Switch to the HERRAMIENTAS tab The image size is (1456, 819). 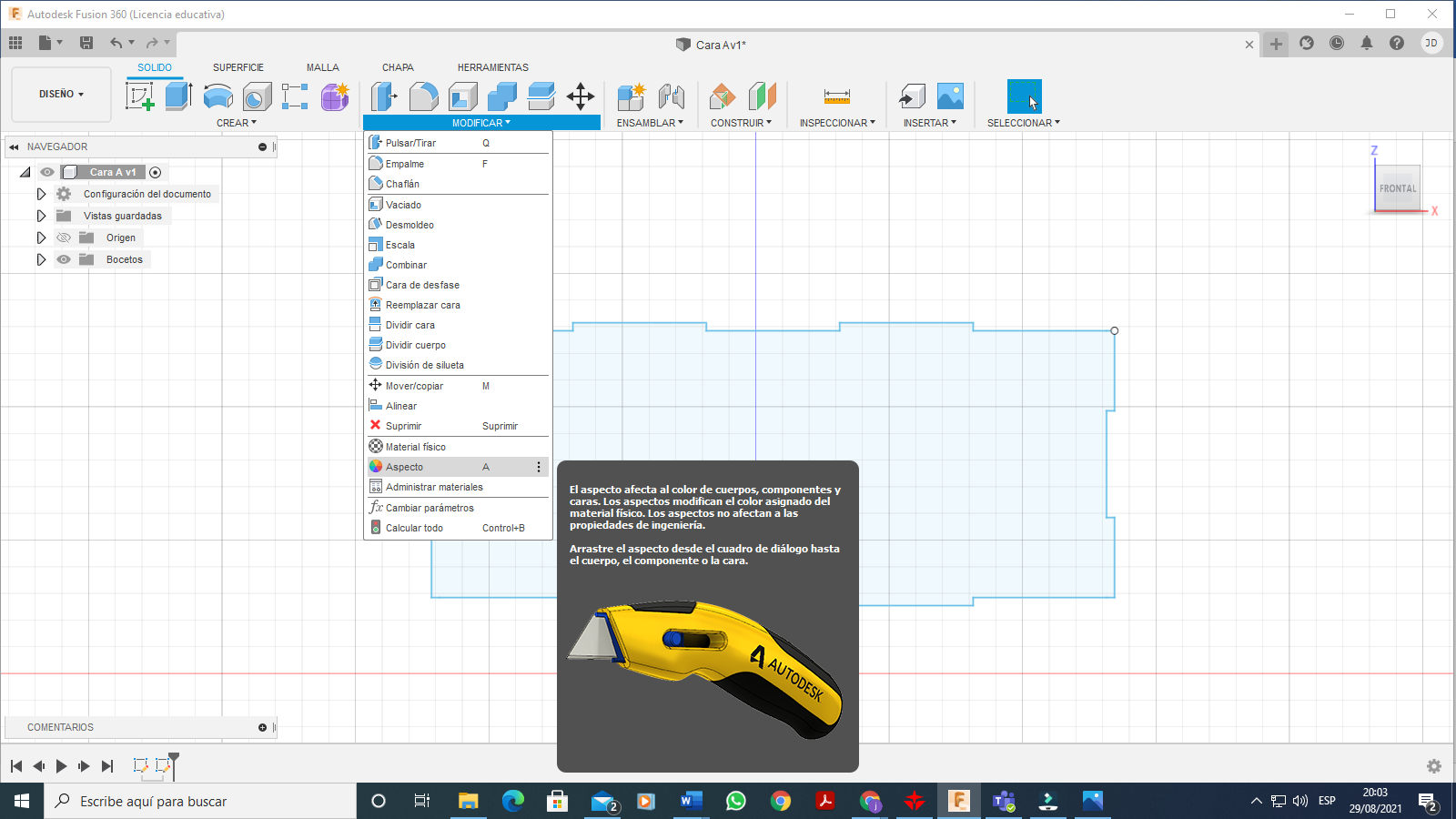coord(493,67)
